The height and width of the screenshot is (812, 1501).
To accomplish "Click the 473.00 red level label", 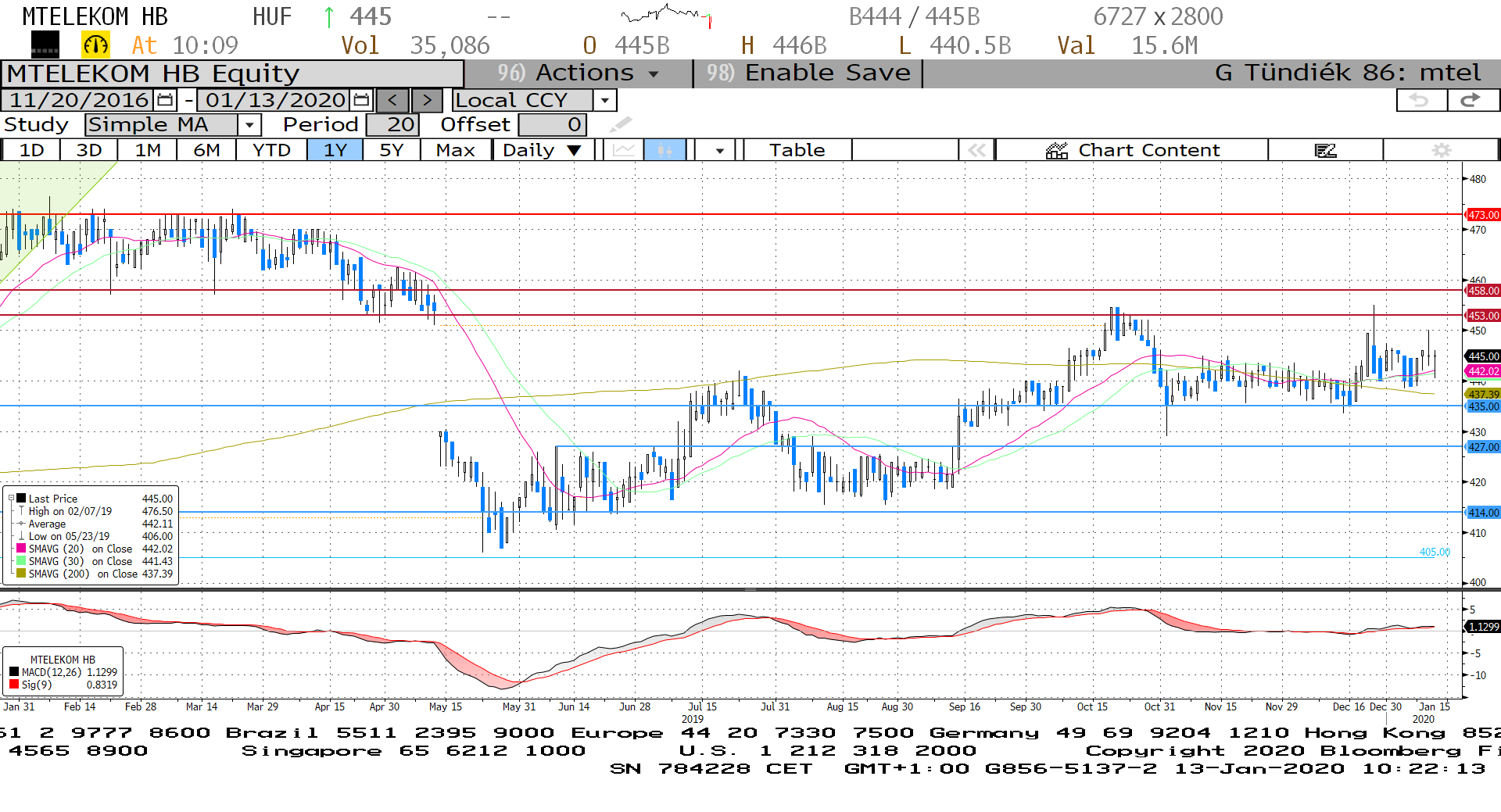I will coord(1483,215).
